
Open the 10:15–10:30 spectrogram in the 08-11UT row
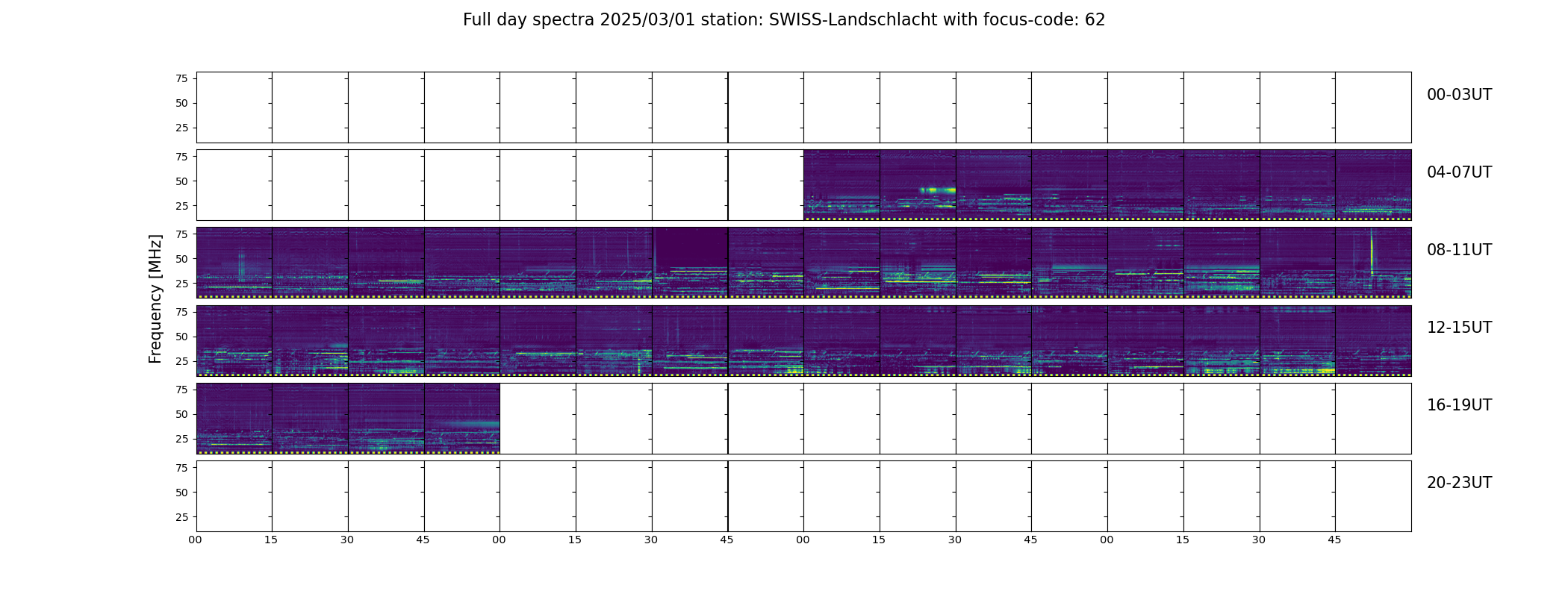tap(918, 263)
